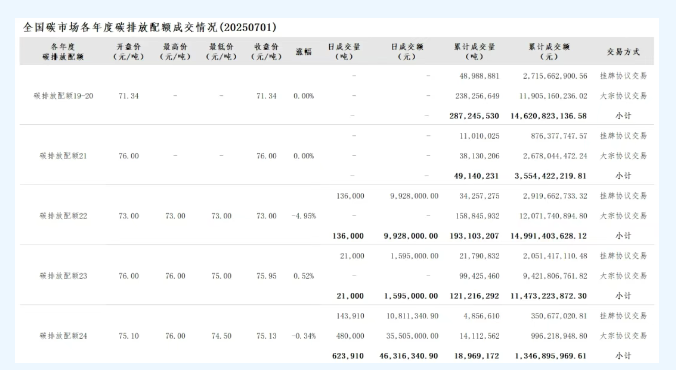The height and width of the screenshot is (370, 676).
Task: Click daily volume cell 623,910
Action: [x=348, y=356]
